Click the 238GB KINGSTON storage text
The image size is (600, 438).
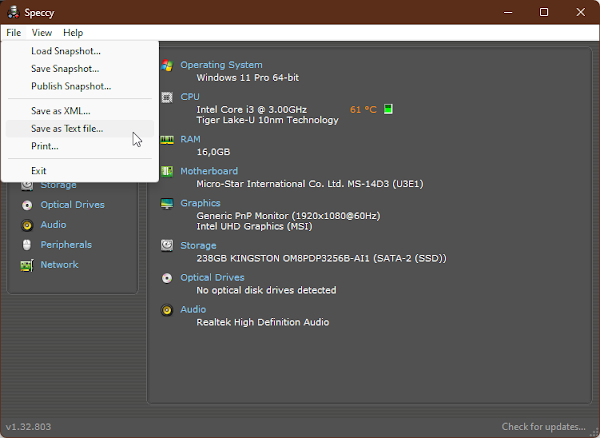321,259
